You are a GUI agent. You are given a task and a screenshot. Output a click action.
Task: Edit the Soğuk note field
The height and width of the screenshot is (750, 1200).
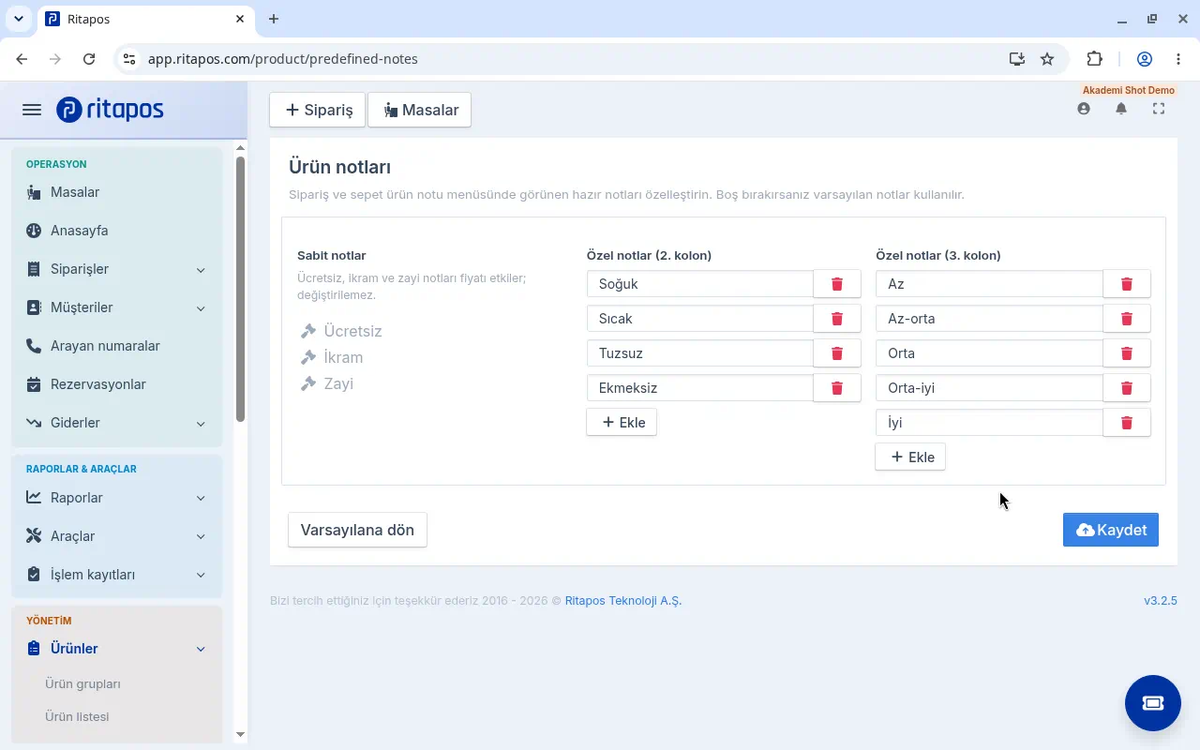(x=700, y=284)
